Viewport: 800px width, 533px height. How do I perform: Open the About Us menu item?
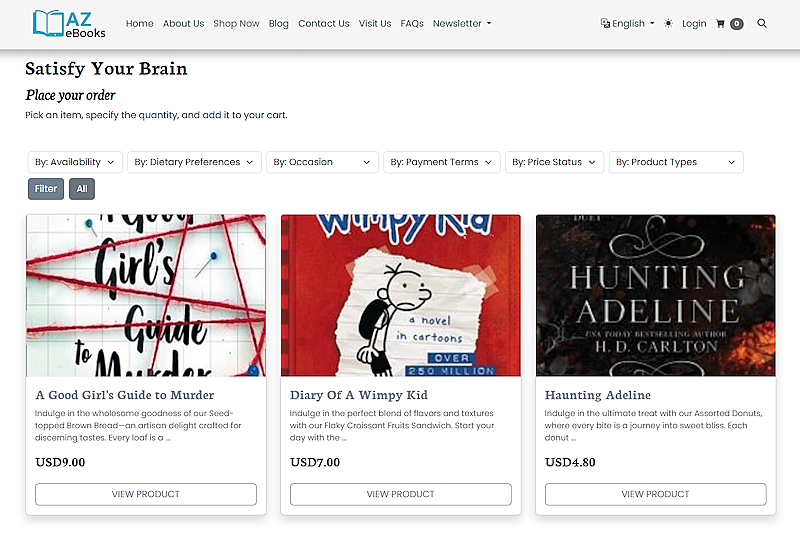point(183,23)
